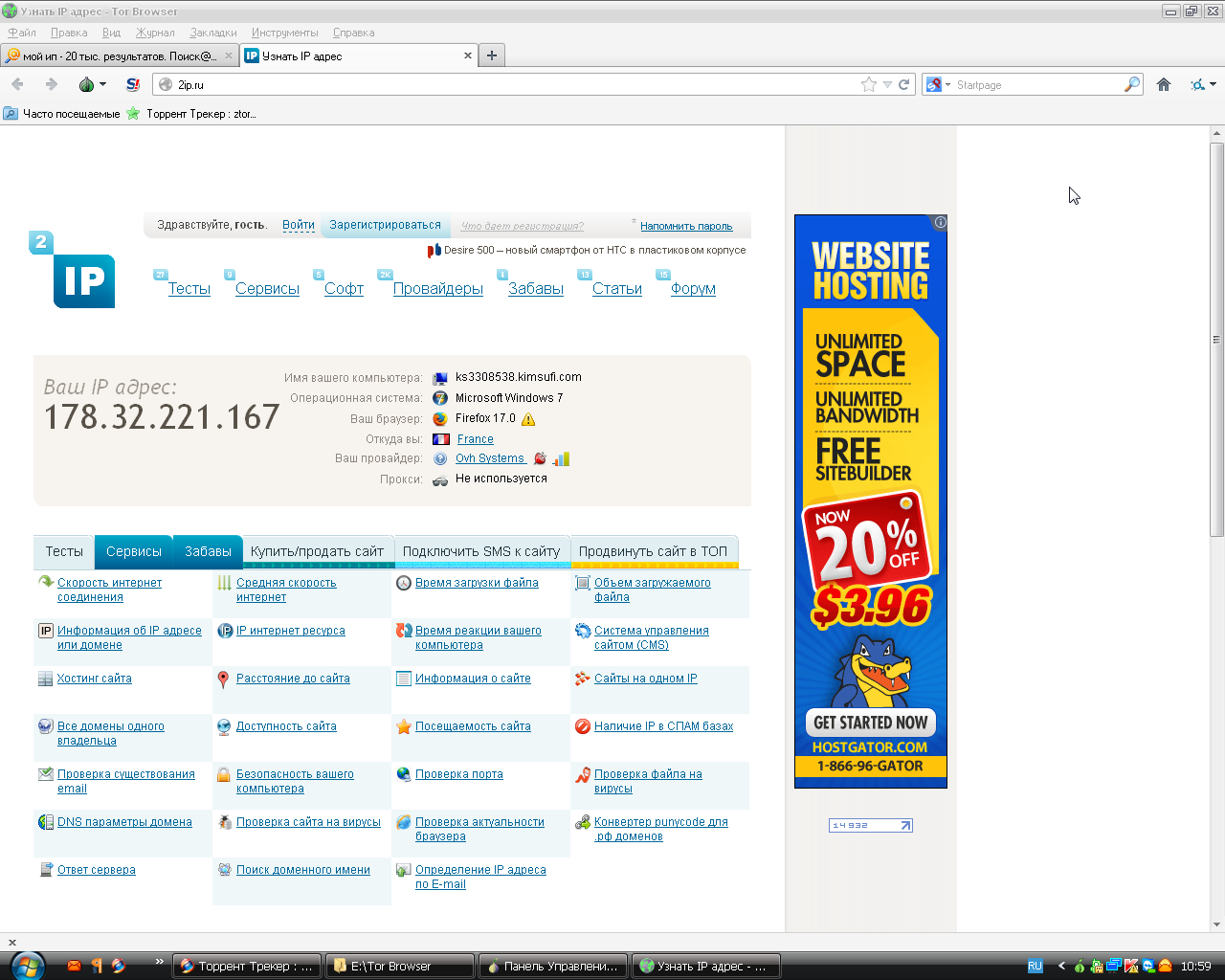The image size is (1225, 980).
Task: Click 'Наличие IP в СПАМ базах' icon
Action: click(x=582, y=726)
